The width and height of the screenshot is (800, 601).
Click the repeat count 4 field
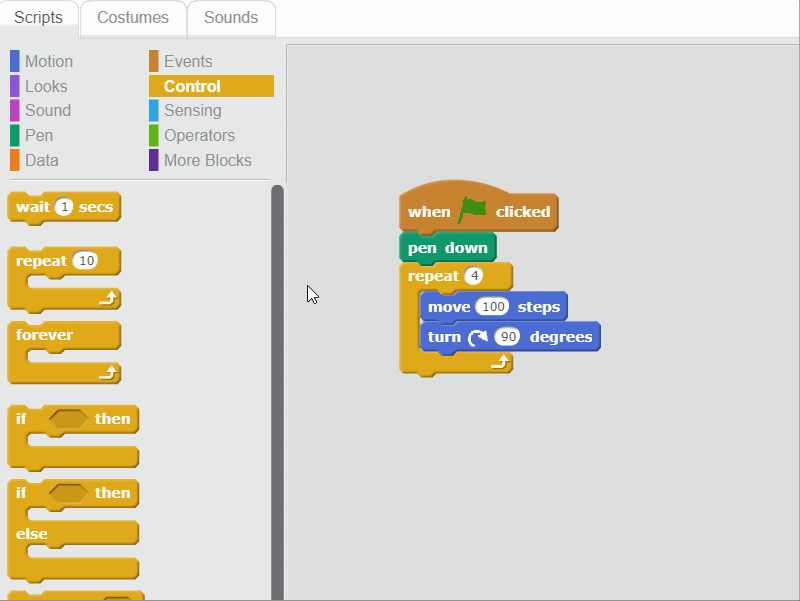(474, 276)
